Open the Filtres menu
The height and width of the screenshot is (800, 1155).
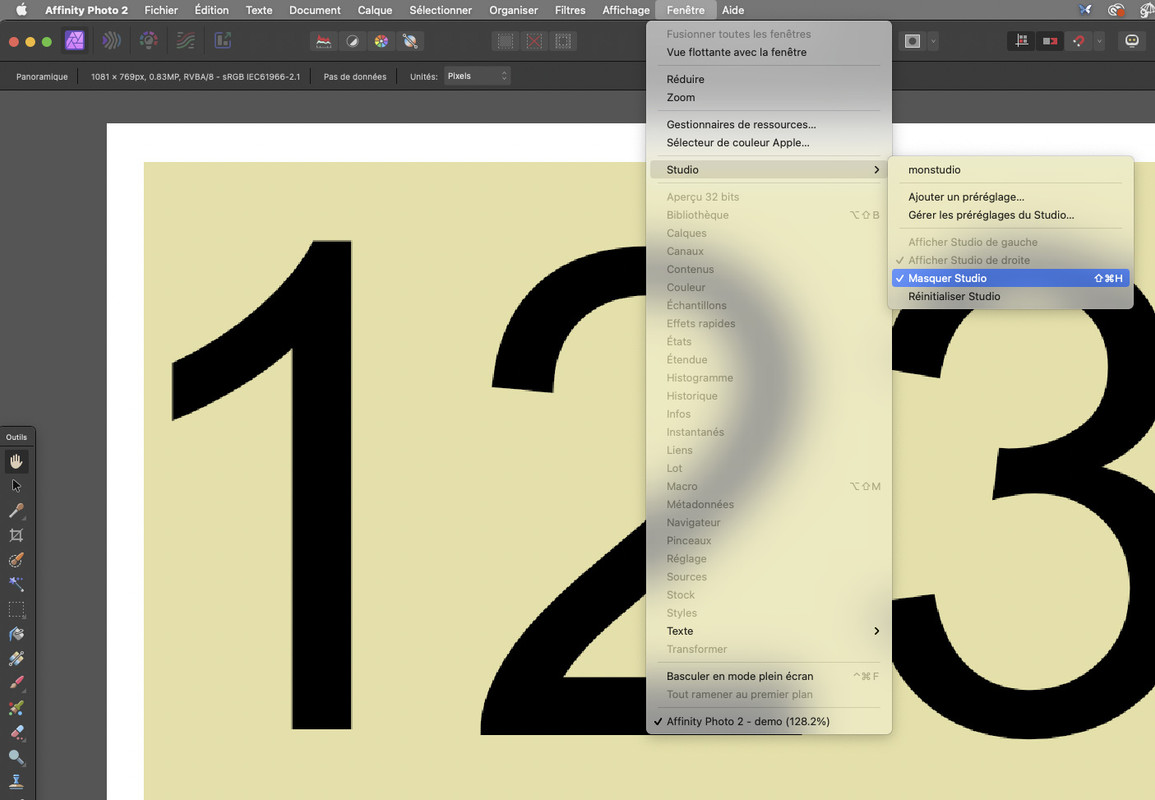570,10
